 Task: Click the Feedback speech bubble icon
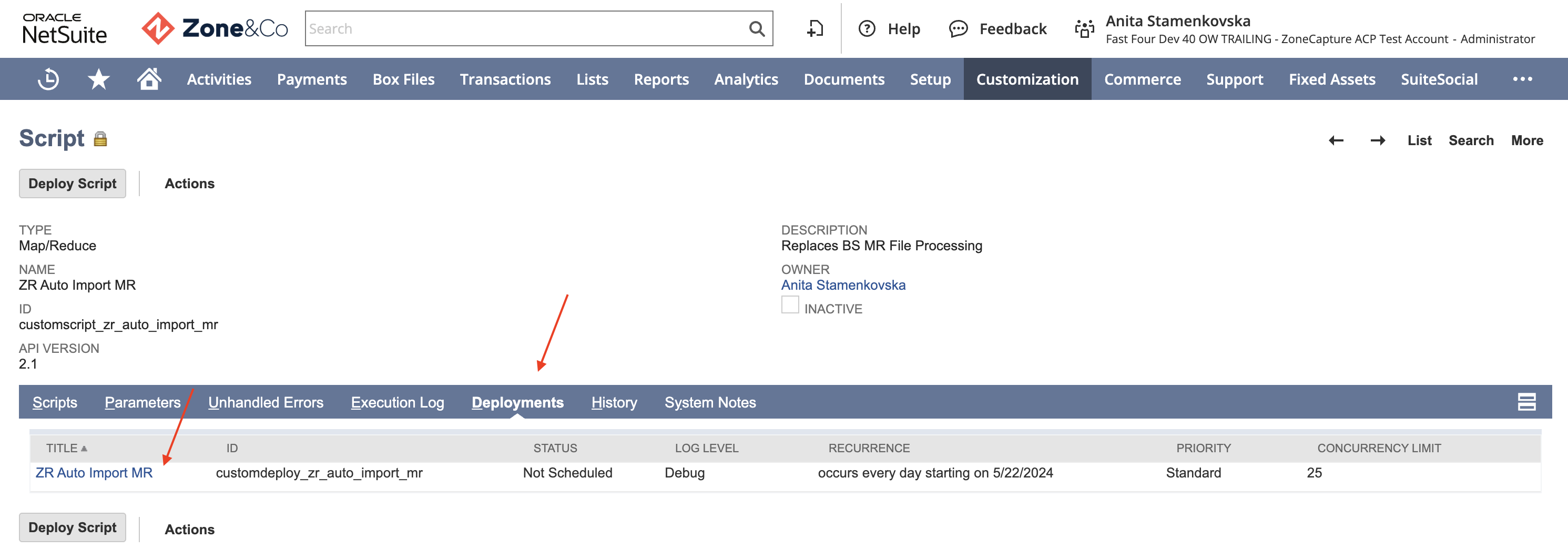[958, 28]
